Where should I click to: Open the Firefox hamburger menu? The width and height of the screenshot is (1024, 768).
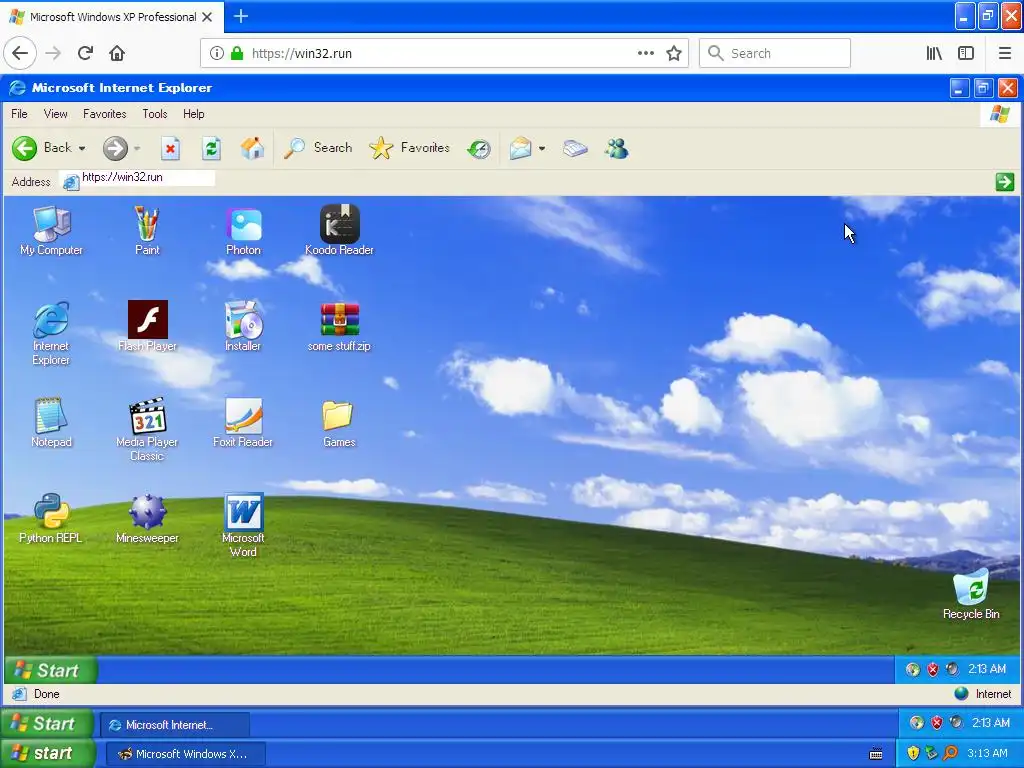click(x=1004, y=54)
